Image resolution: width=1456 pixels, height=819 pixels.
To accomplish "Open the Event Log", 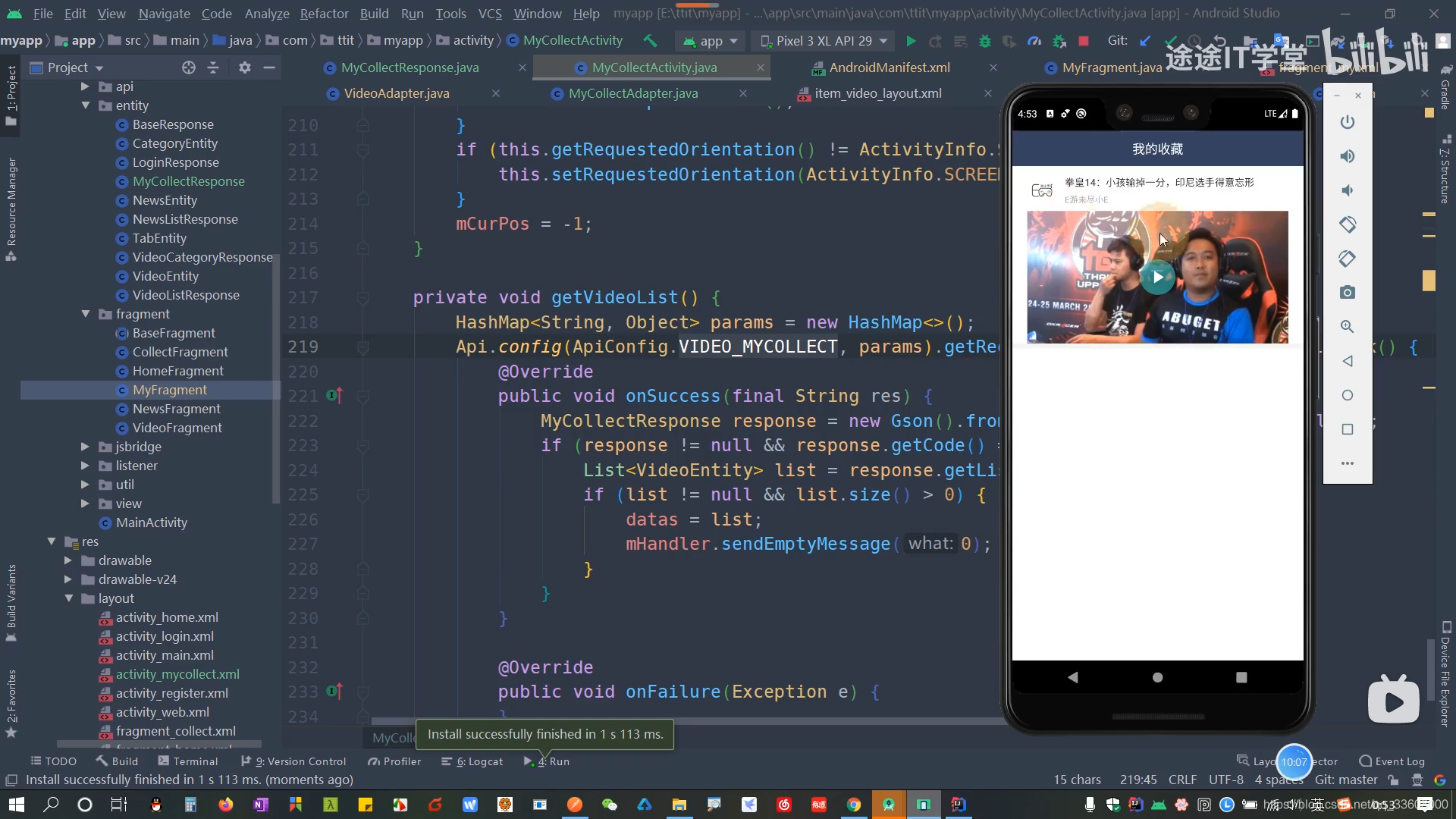I will [1392, 761].
